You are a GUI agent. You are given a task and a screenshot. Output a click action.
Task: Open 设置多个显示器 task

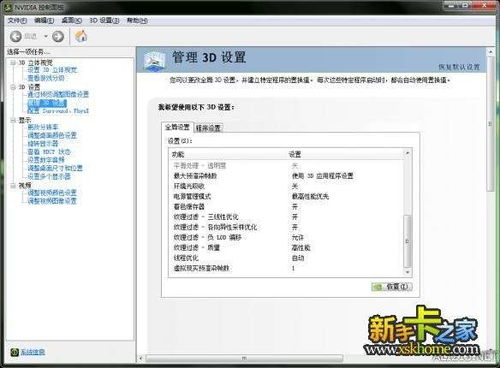[49, 176]
